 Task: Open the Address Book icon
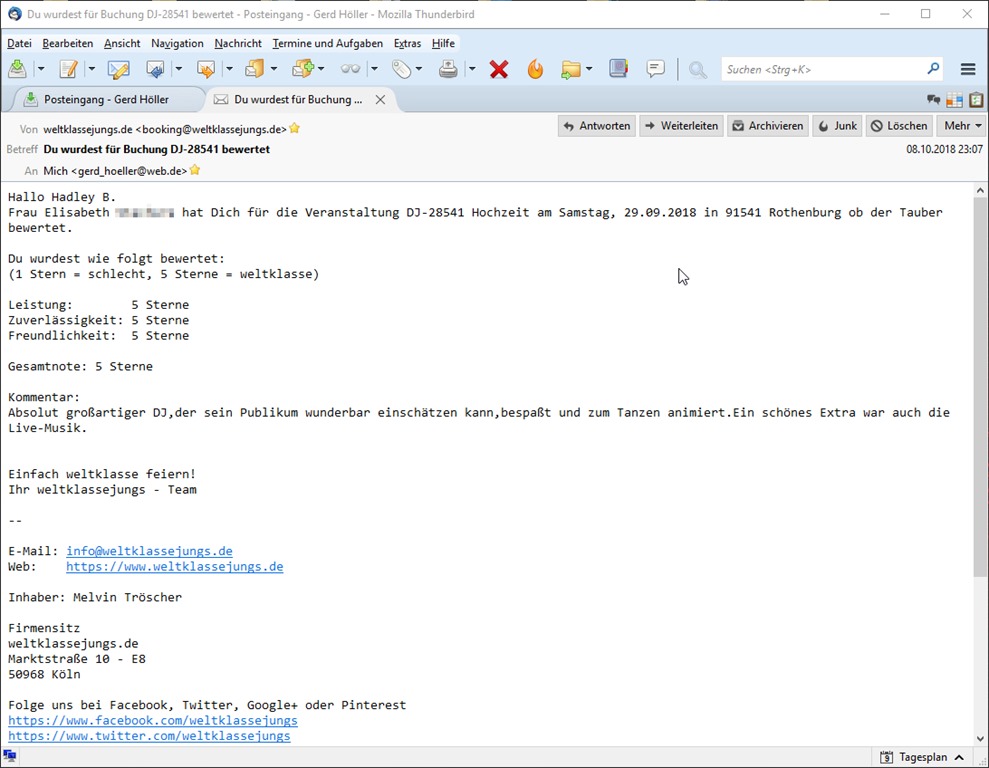click(619, 68)
